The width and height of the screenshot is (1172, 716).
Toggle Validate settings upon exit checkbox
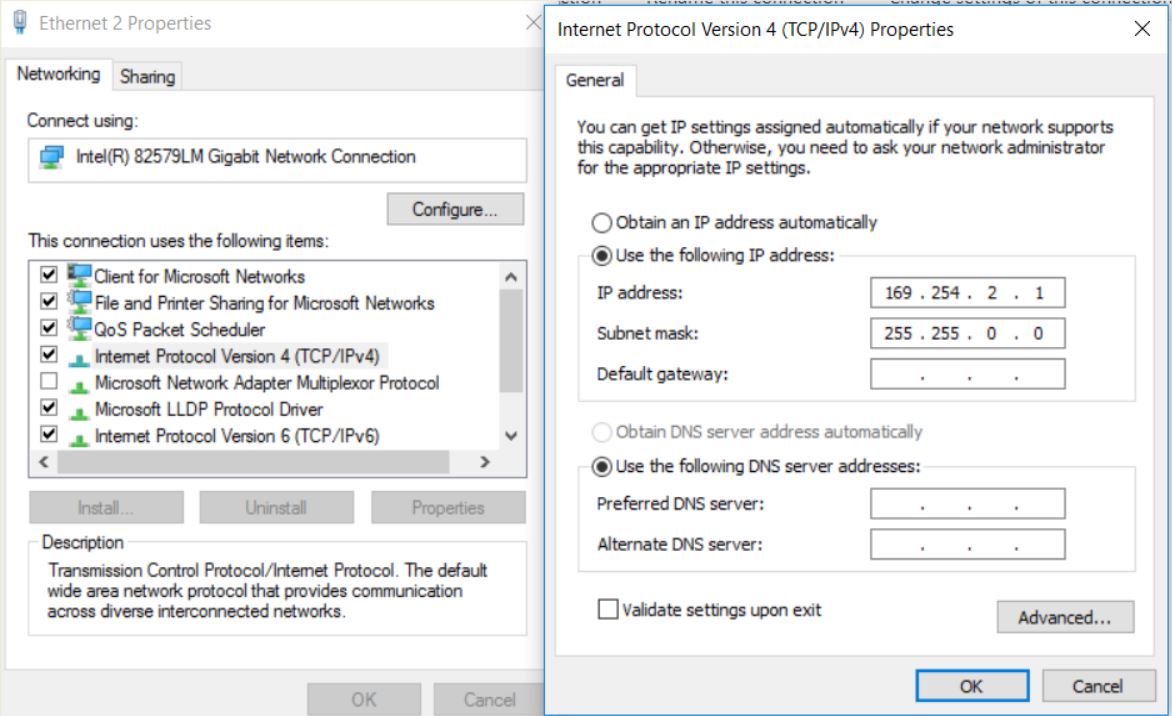pyautogui.click(x=608, y=609)
